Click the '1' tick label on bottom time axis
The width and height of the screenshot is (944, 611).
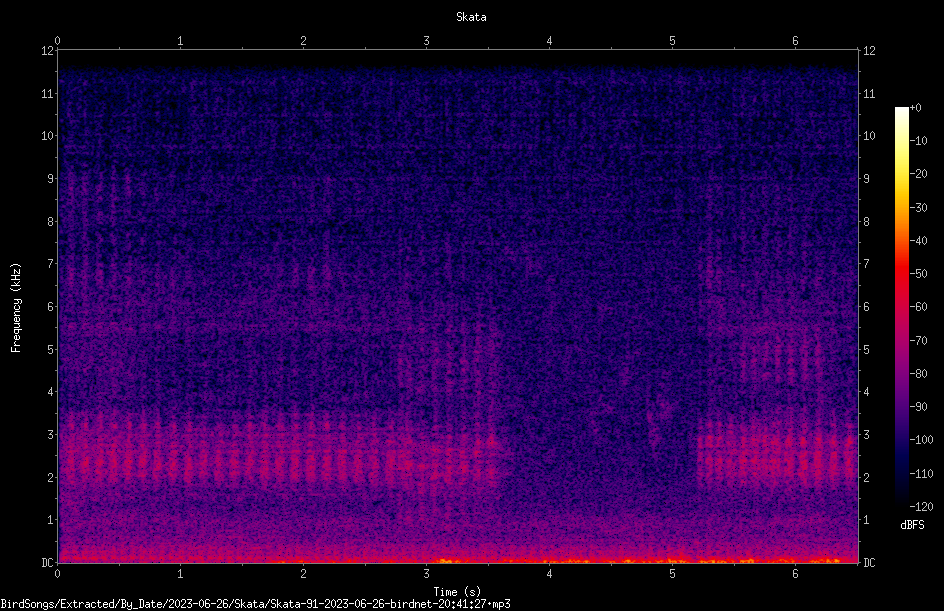(x=180, y=574)
